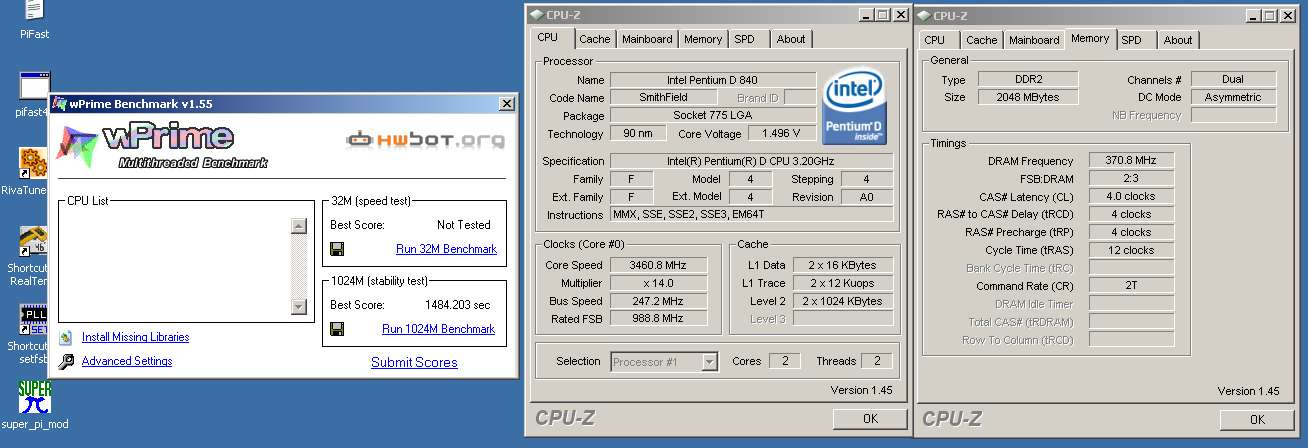Open the Shortcut to RealTemp icon
1308x448 pixels.
coord(33,241)
